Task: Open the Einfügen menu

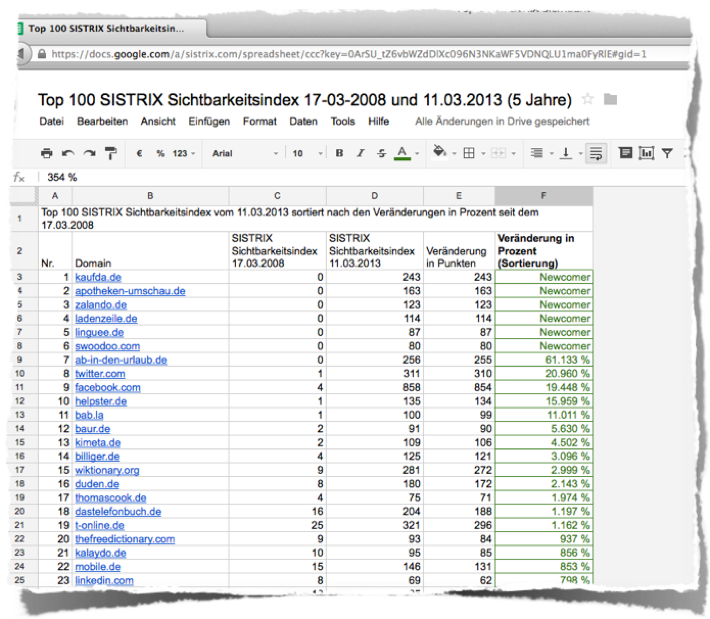Action: point(208,122)
